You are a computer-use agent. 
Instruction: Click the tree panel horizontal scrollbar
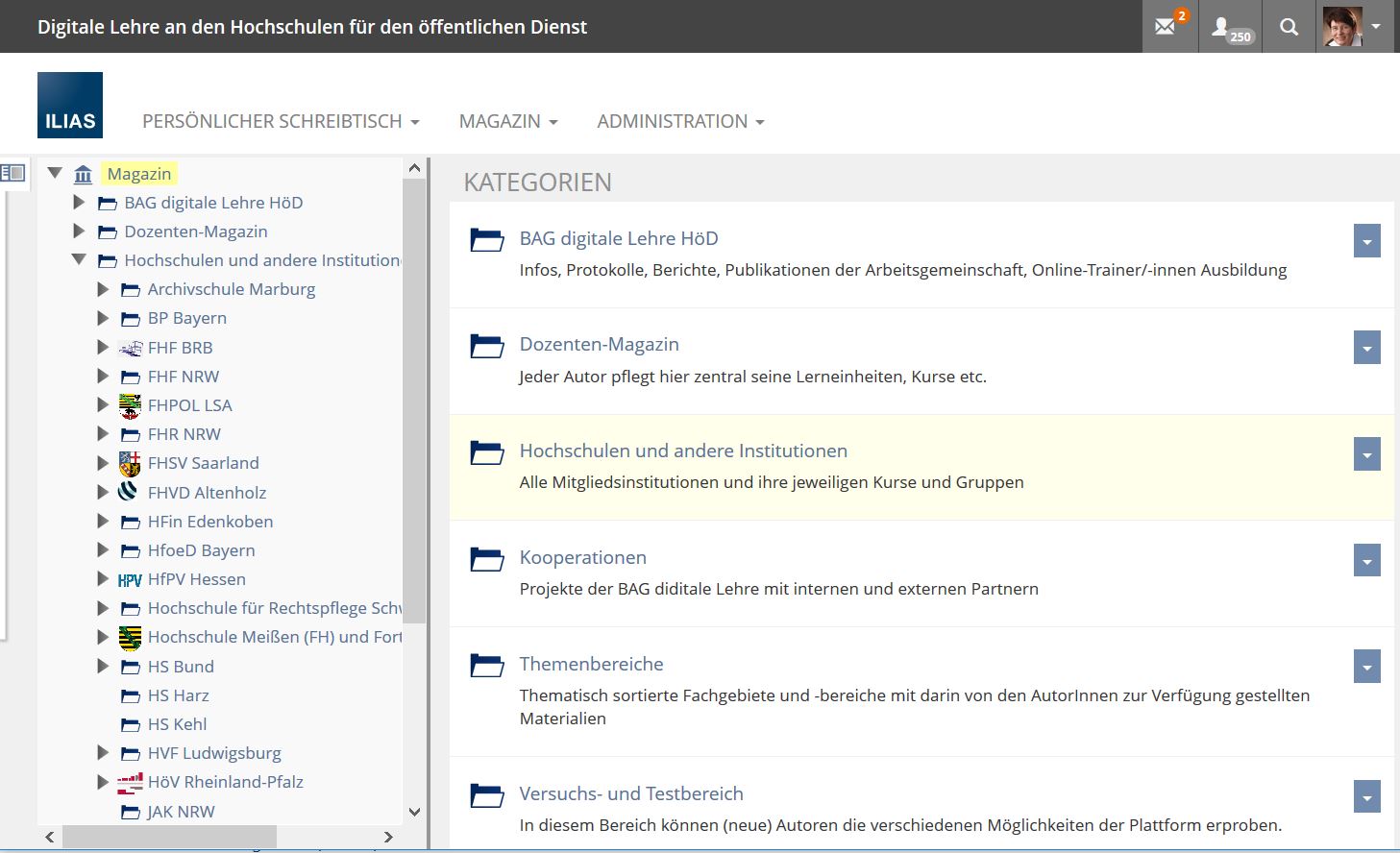(169, 837)
